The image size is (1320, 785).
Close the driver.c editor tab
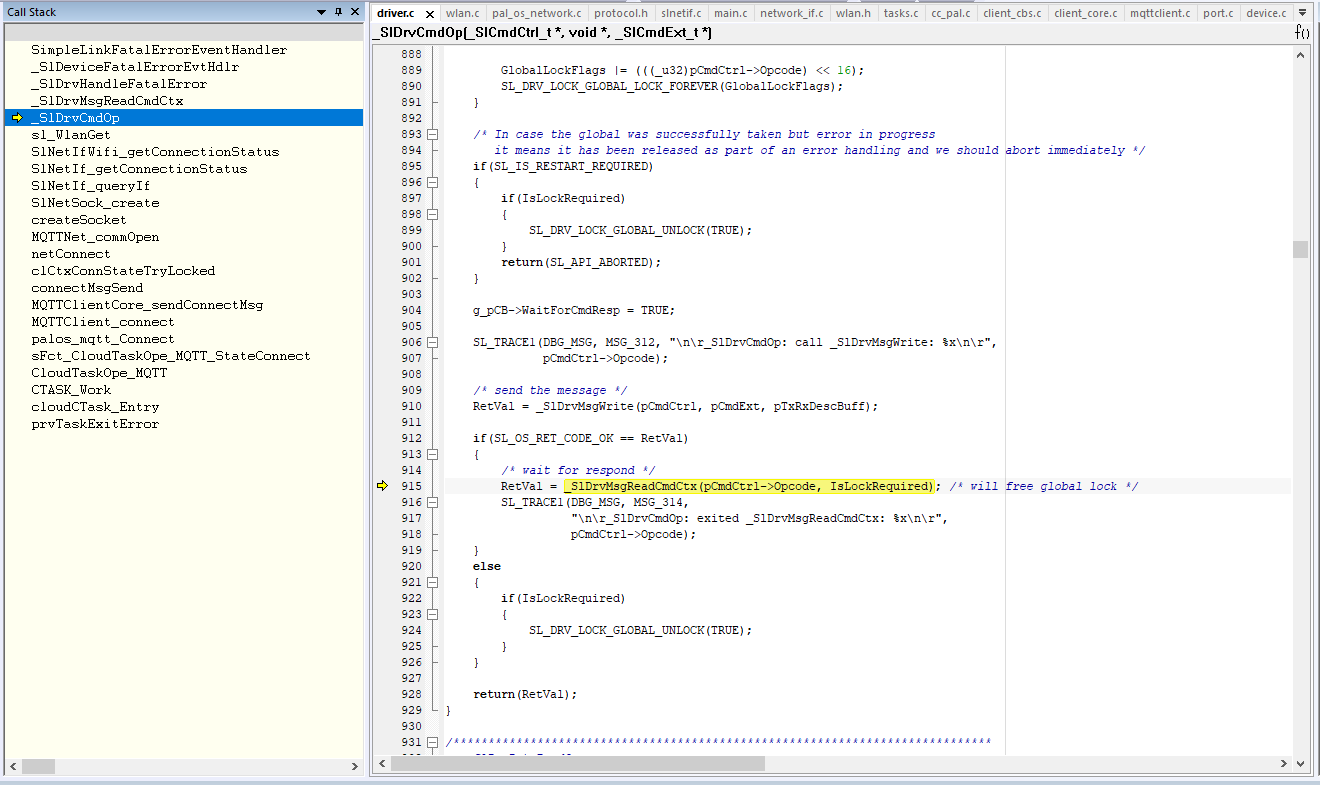pyautogui.click(x=430, y=14)
